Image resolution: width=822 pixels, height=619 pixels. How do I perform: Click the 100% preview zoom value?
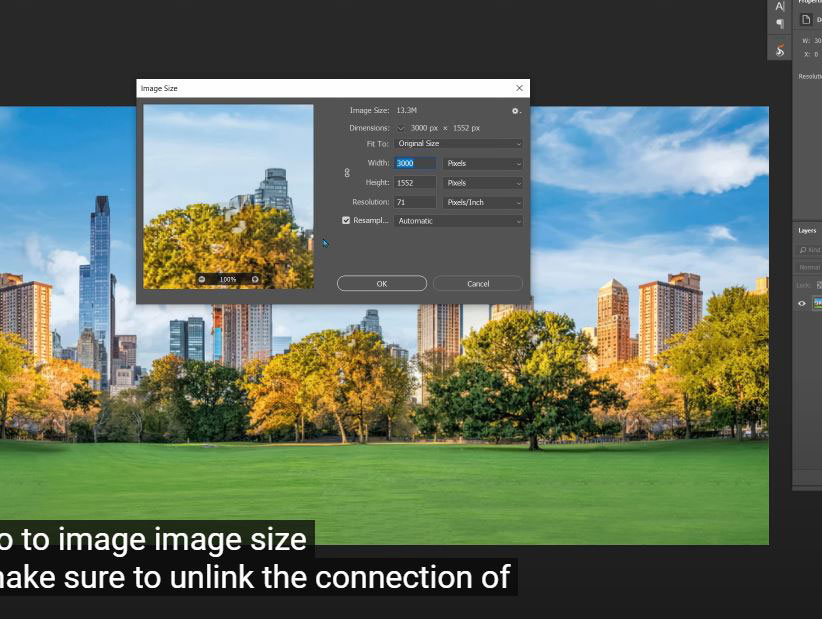point(228,279)
